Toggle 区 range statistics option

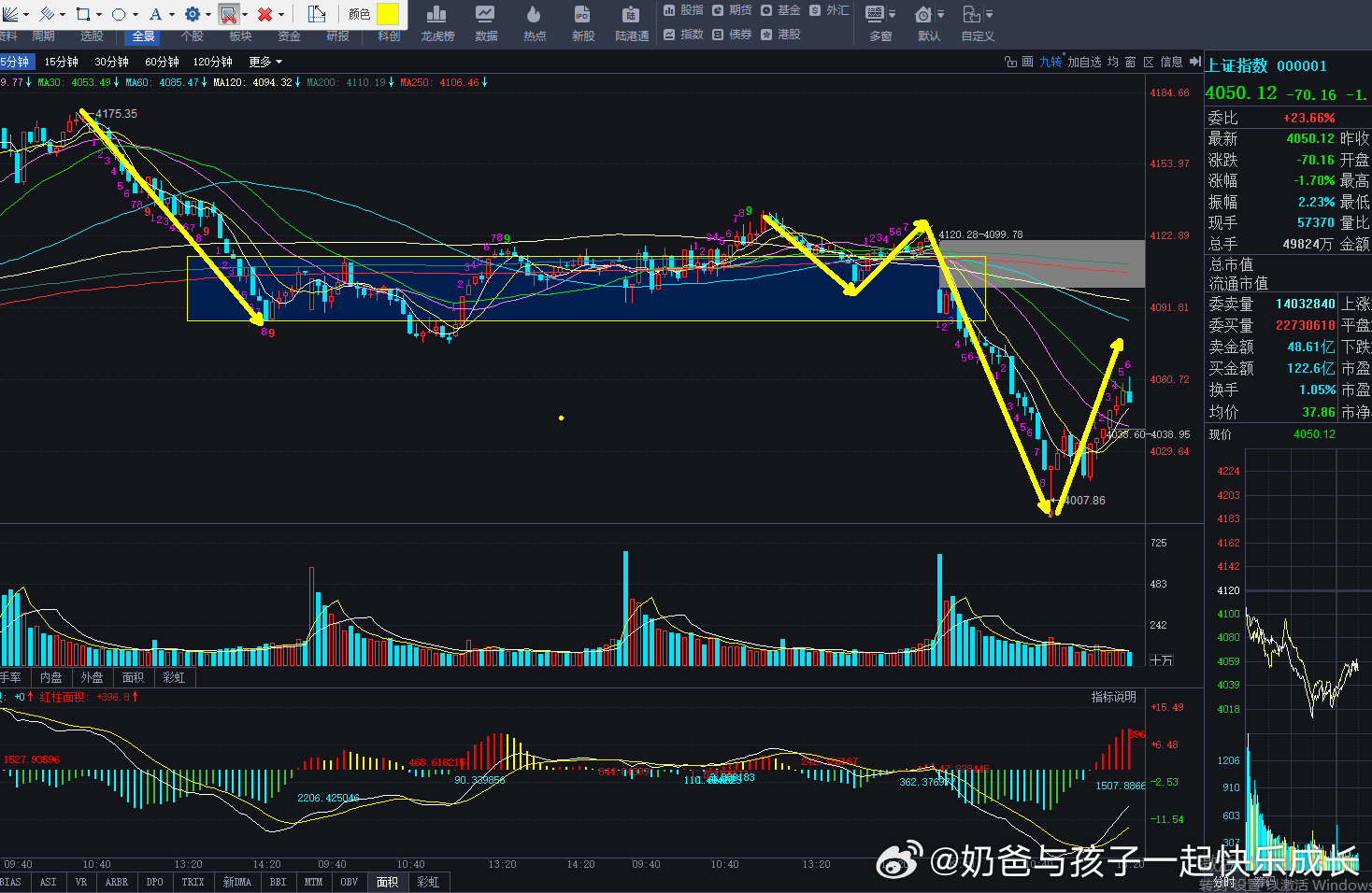[1149, 62]
